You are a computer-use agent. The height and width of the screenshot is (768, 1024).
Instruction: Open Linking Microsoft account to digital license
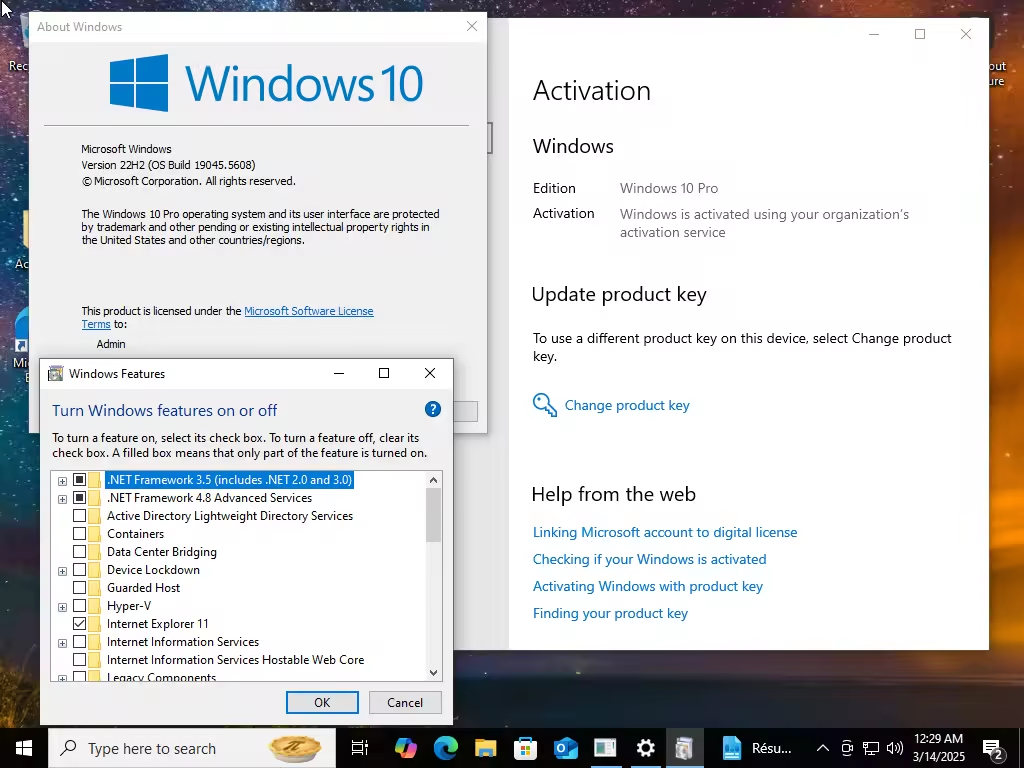tap(665, 532)
